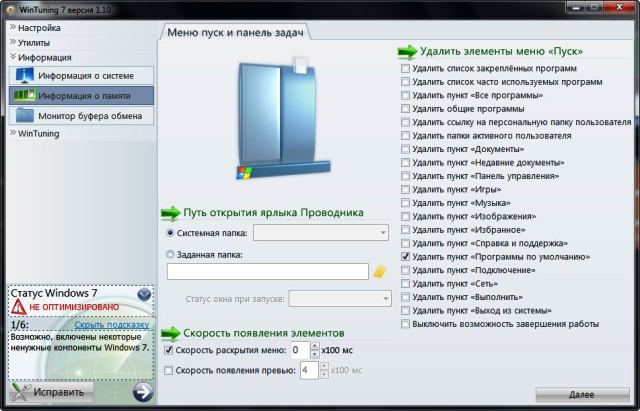640x411 pixels.
Task: Click the blue next-tip arrow icon
Action: click(143, 392)
